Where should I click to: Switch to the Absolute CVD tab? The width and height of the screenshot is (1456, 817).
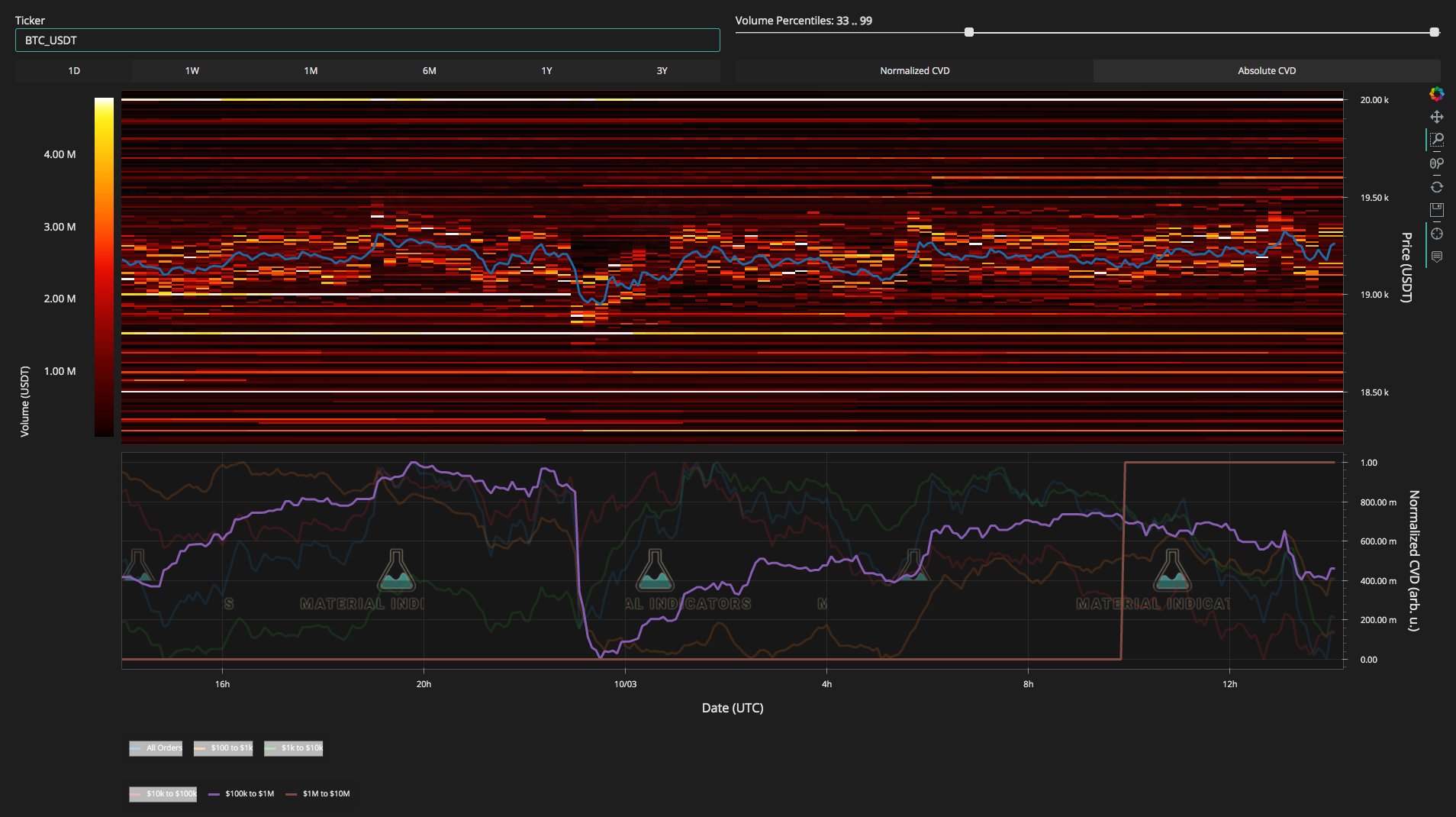coord(1267,70)
